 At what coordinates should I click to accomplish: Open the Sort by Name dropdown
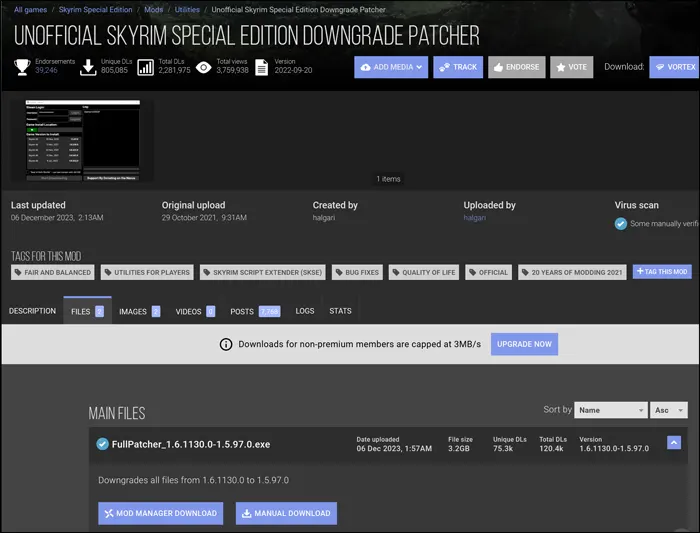[610, 410]
